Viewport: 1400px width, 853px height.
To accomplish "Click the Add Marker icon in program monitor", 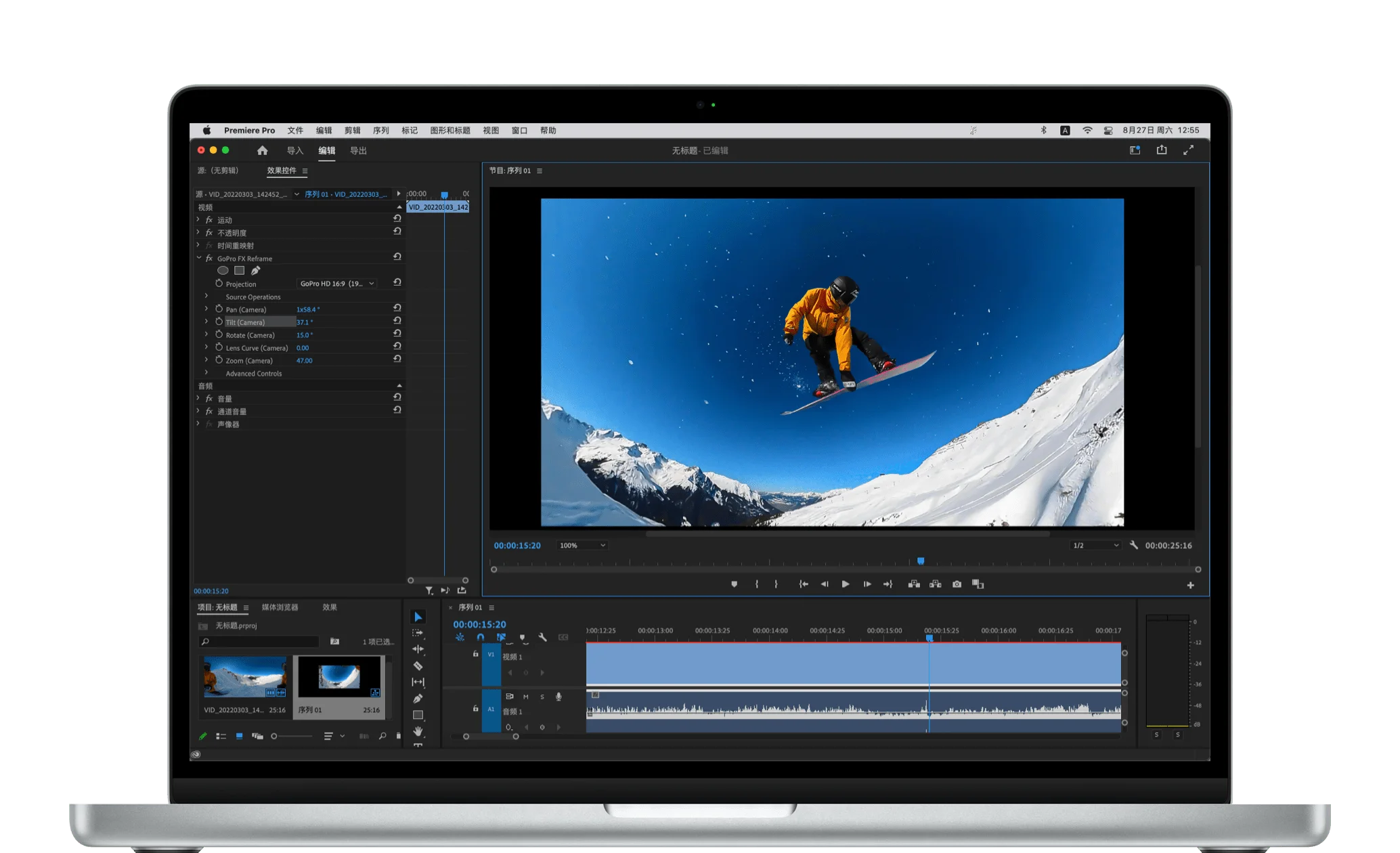I will [x=734, y=584].
